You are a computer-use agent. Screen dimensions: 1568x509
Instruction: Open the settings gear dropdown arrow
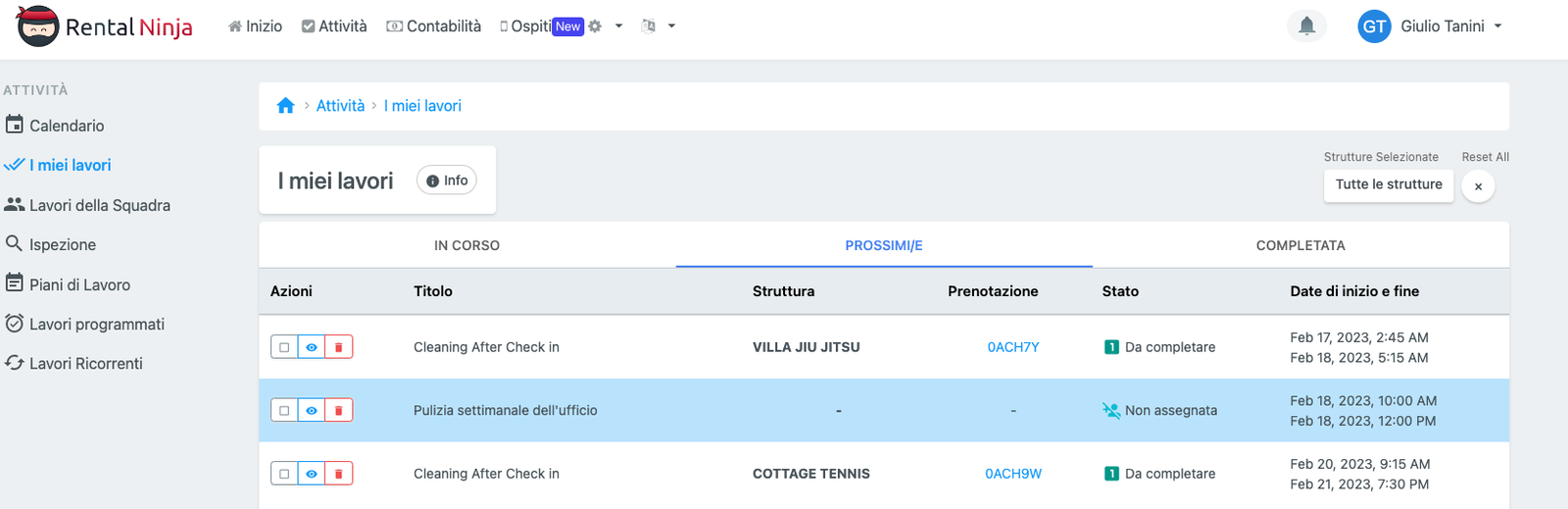618,26
